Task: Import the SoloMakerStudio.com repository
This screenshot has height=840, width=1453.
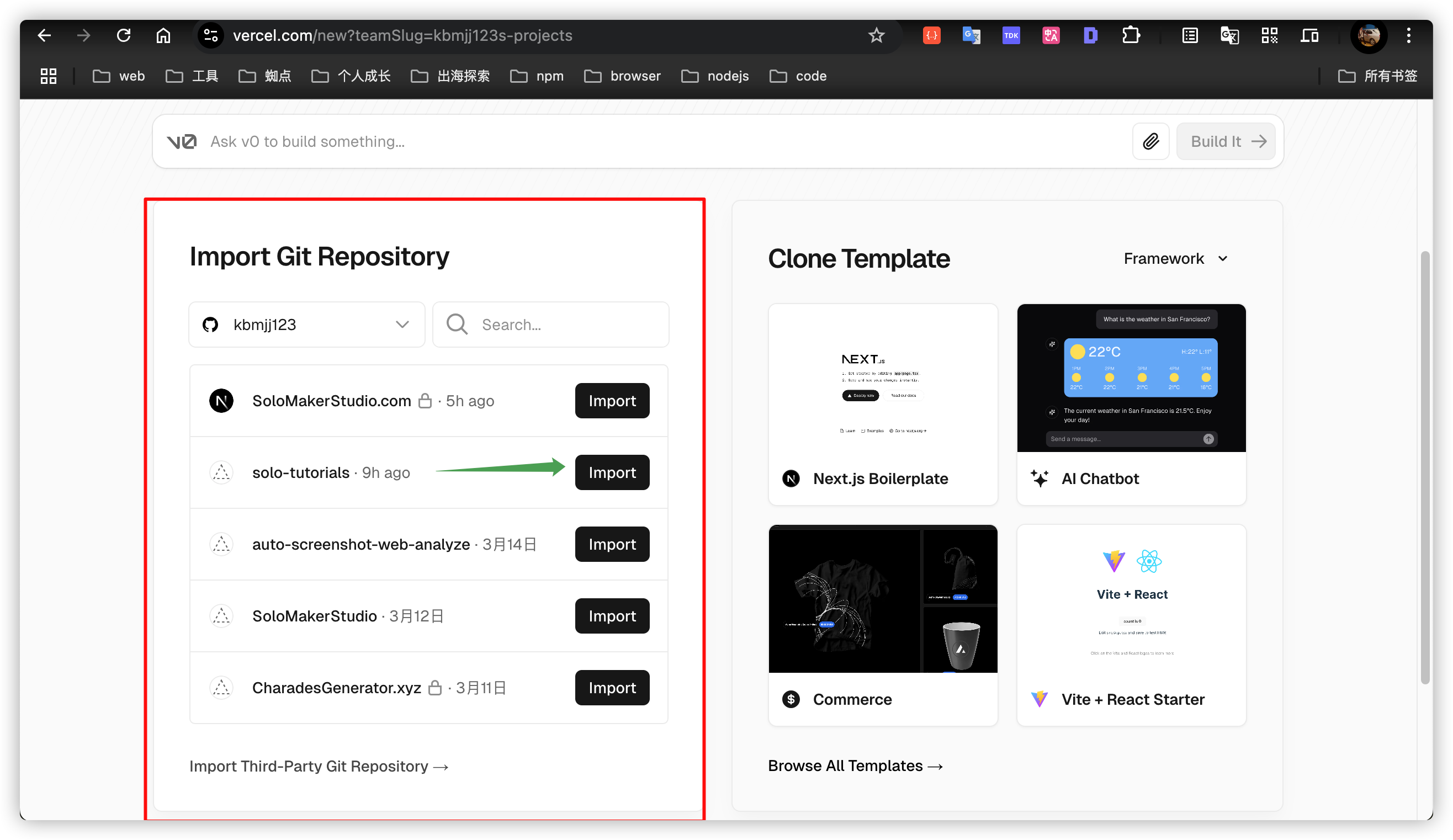Action: coord(612,401)
